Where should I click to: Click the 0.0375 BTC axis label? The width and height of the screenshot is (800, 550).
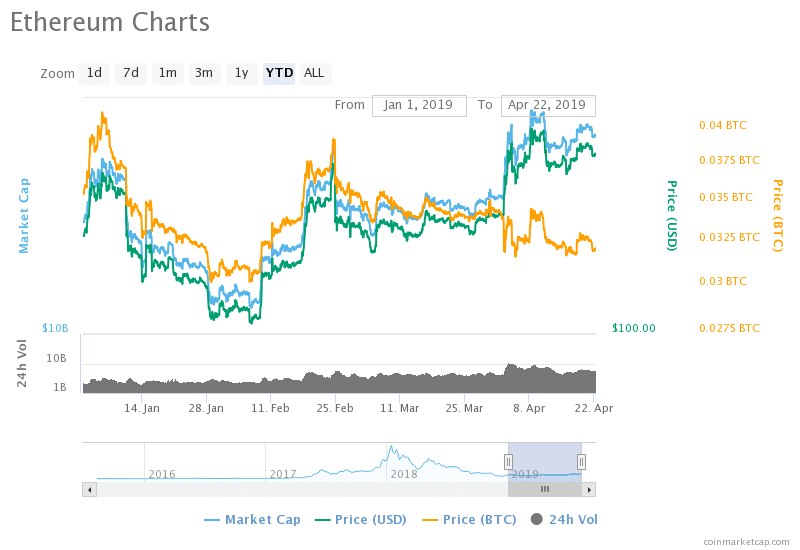(x=730, y=160)
